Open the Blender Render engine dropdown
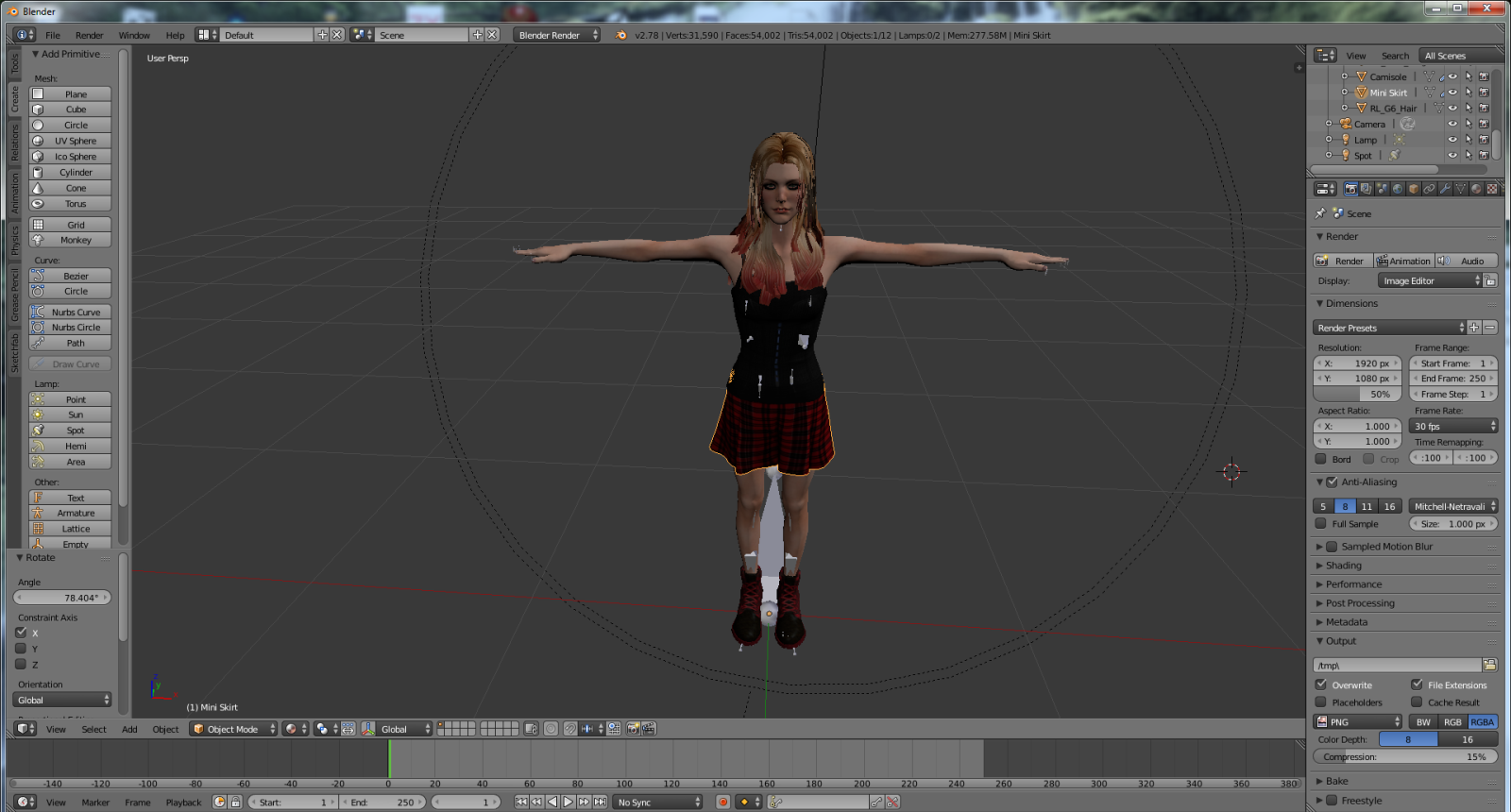Screen dimensions: 1511x812 [x=557, y=35]
